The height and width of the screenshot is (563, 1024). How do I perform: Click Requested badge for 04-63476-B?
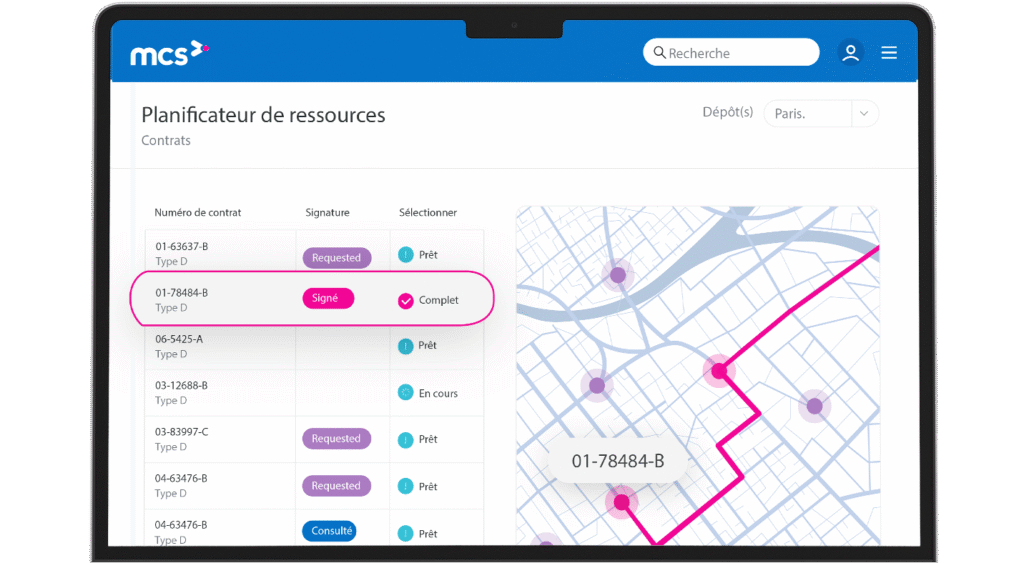336,485
